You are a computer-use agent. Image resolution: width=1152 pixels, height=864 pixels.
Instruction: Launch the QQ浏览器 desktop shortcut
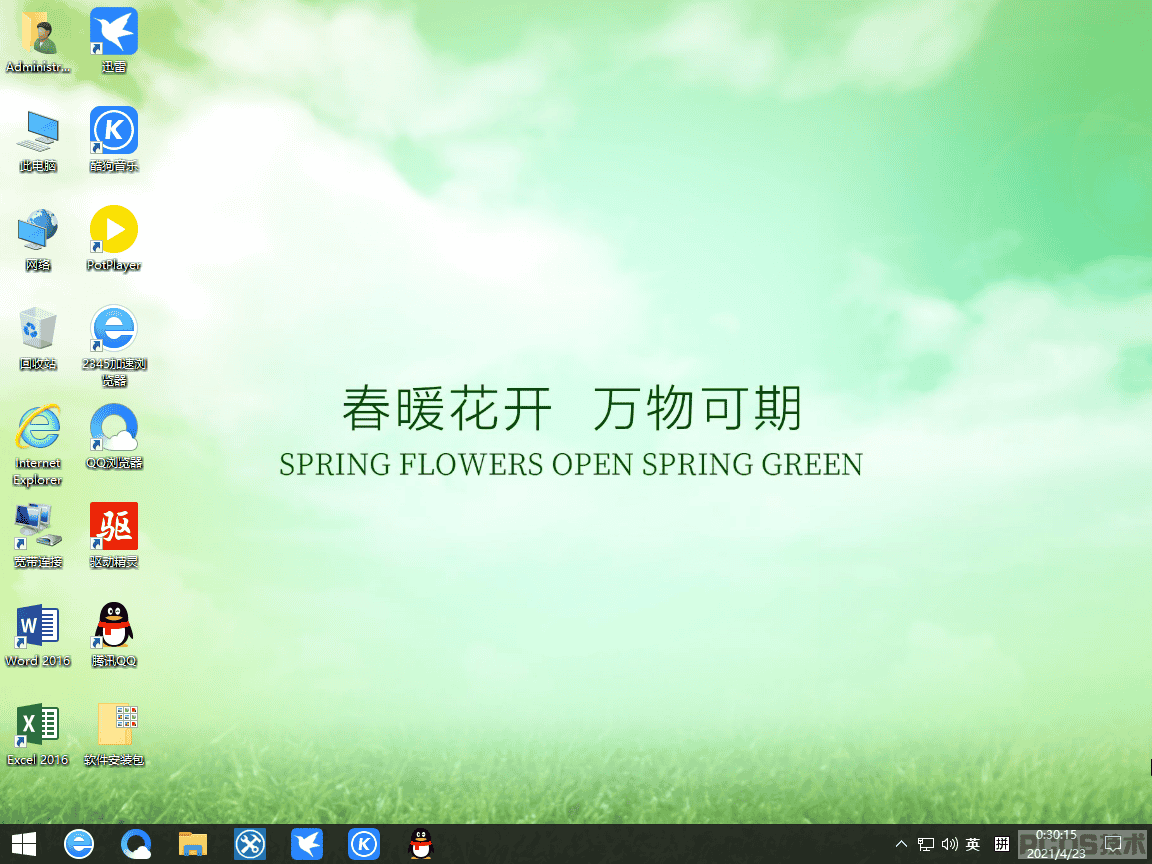(114, 437)
